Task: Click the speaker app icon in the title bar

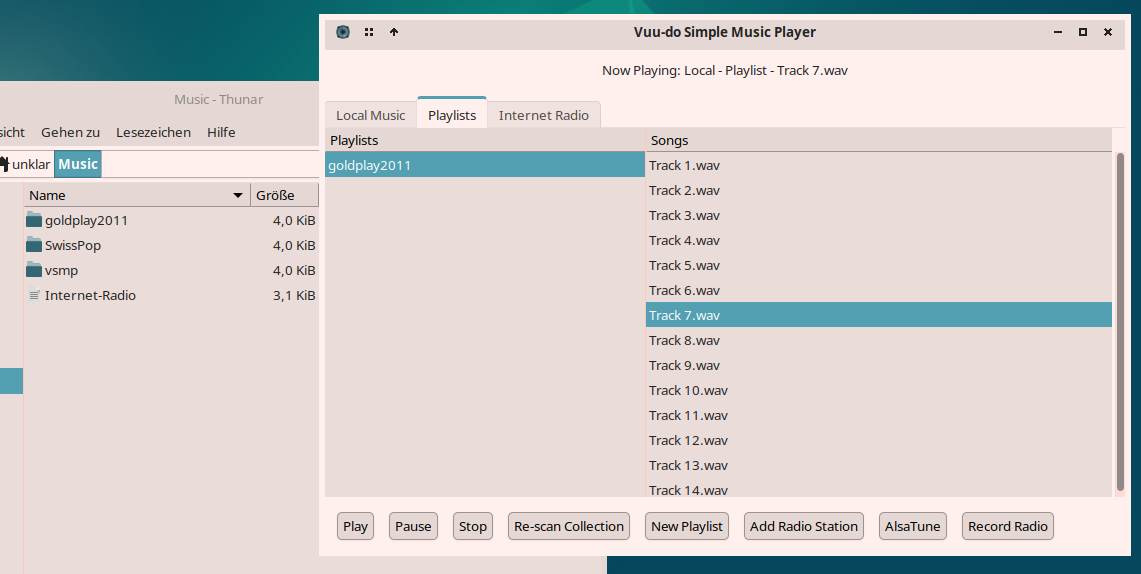Action: coord(343,32)
